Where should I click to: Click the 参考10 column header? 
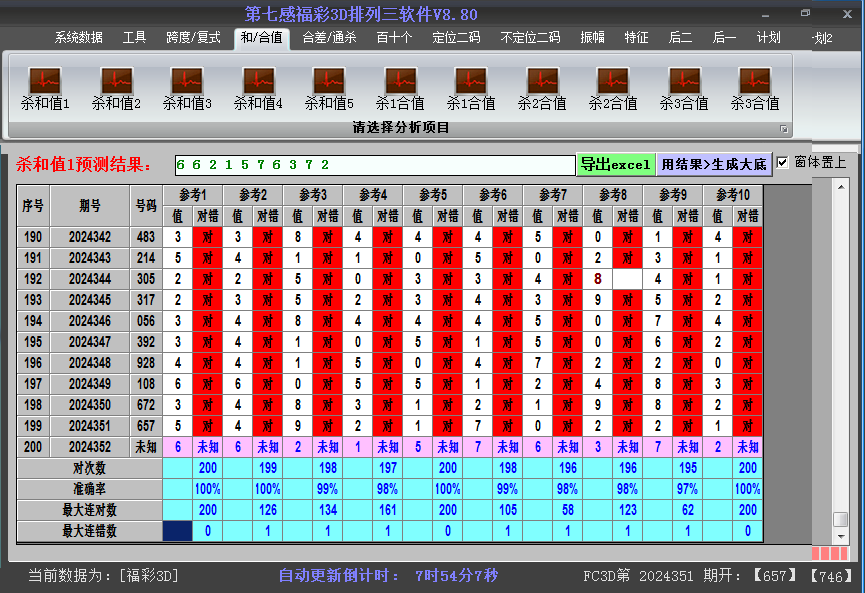733,195
